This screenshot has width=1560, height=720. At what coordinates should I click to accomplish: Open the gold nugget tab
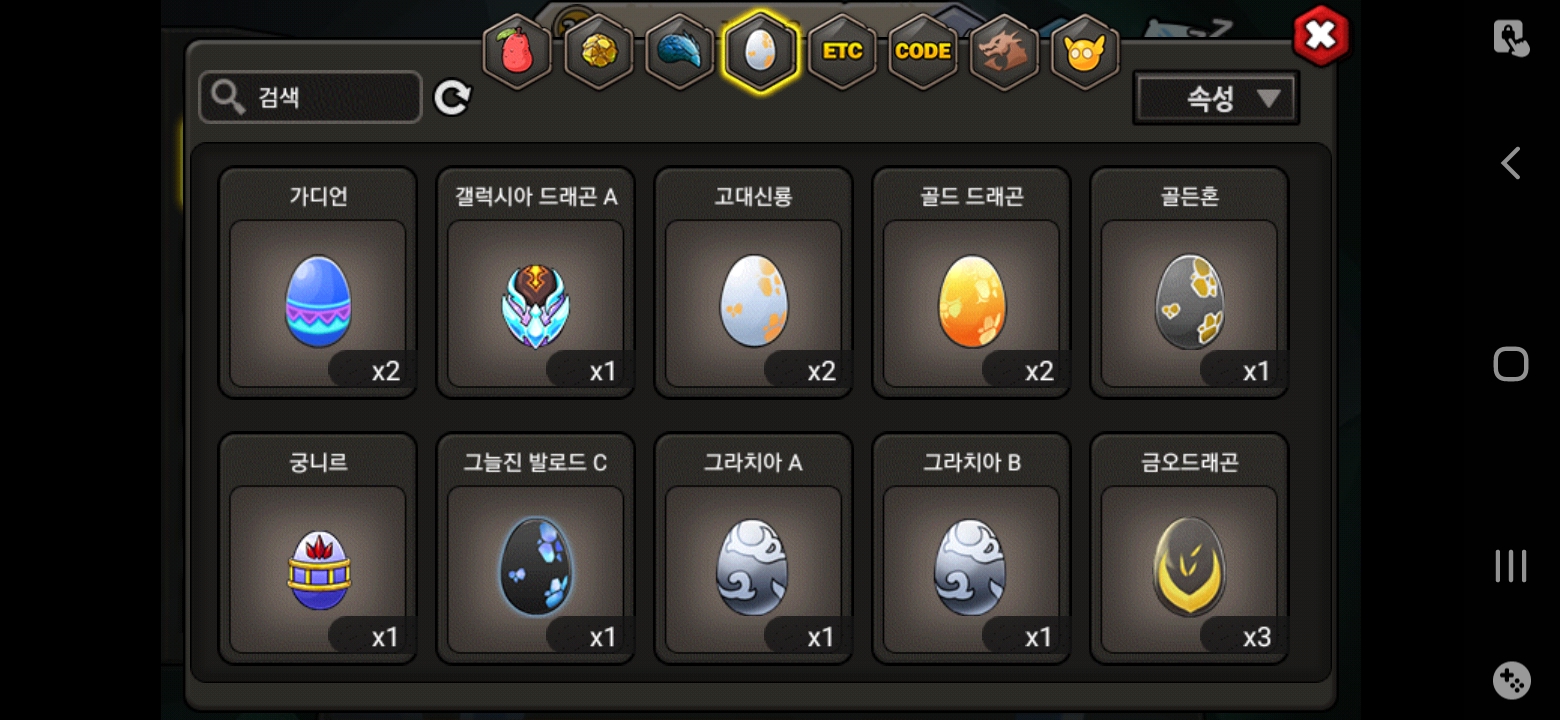pos(599,52)
